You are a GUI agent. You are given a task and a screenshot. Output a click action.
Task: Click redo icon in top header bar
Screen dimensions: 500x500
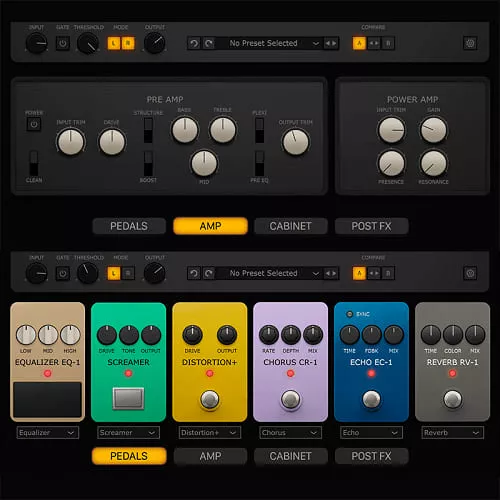coord(209,43)
